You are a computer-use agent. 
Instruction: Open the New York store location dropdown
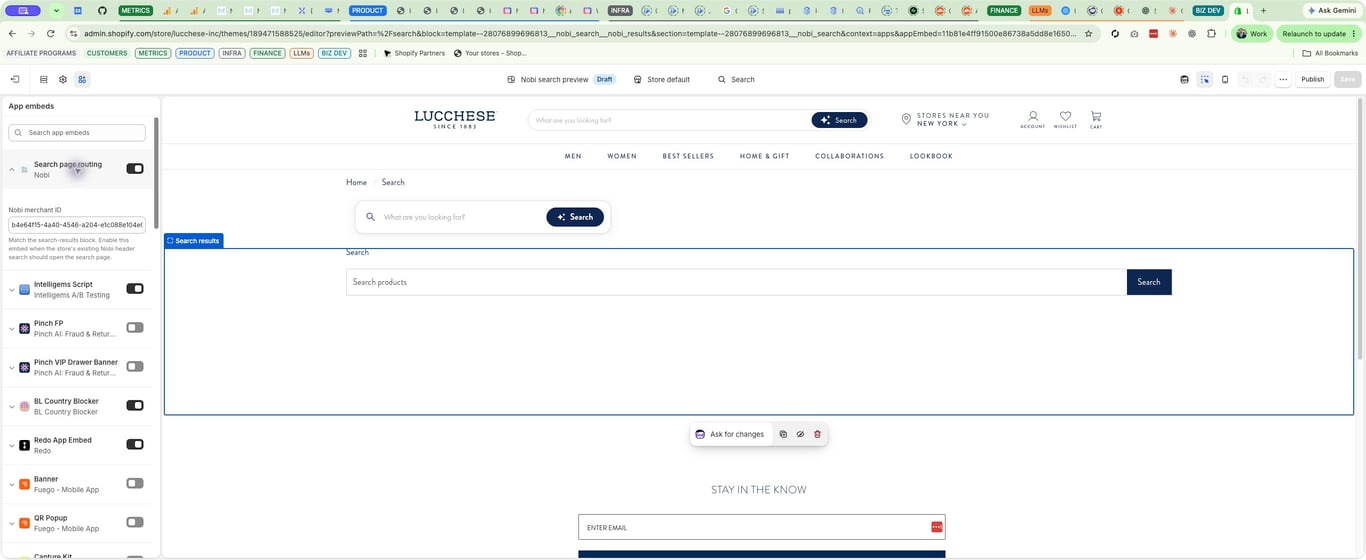(942, 124)
